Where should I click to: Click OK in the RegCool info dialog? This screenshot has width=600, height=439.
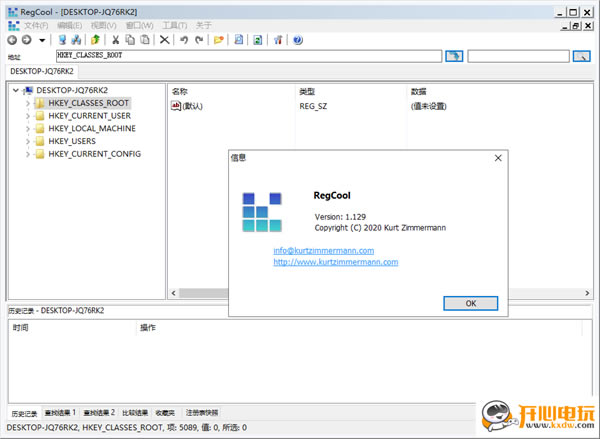coord(471,303)
